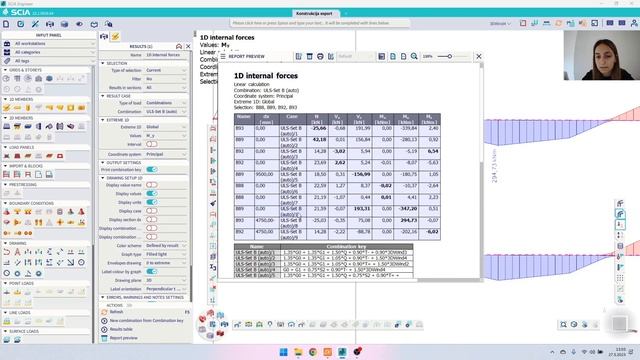The height and width of the screenshot is (360, 640).
Task: Toggle Label colour by graph switch
Action: click(151, 271)
